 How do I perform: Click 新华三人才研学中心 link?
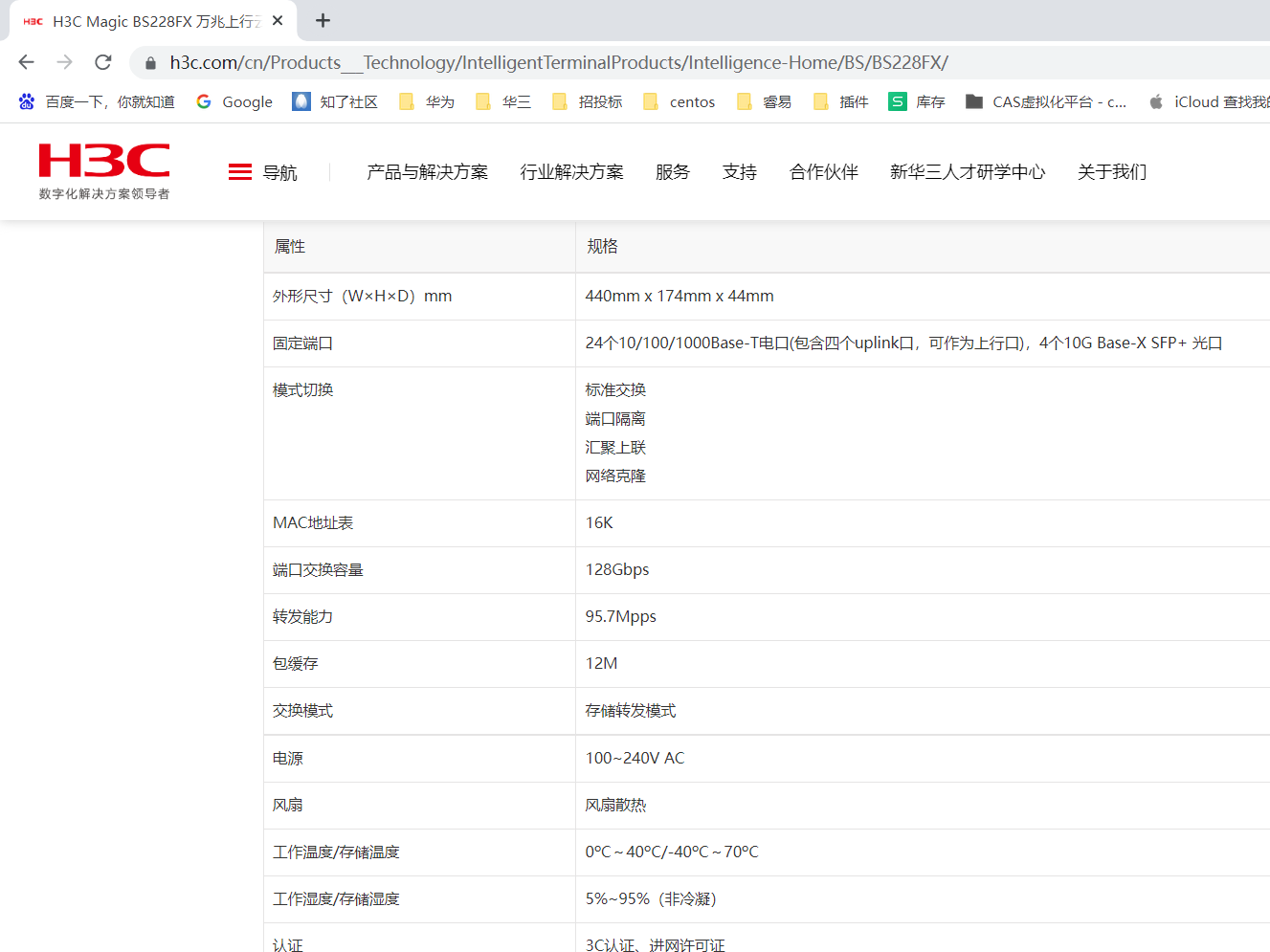coord(967,172)
